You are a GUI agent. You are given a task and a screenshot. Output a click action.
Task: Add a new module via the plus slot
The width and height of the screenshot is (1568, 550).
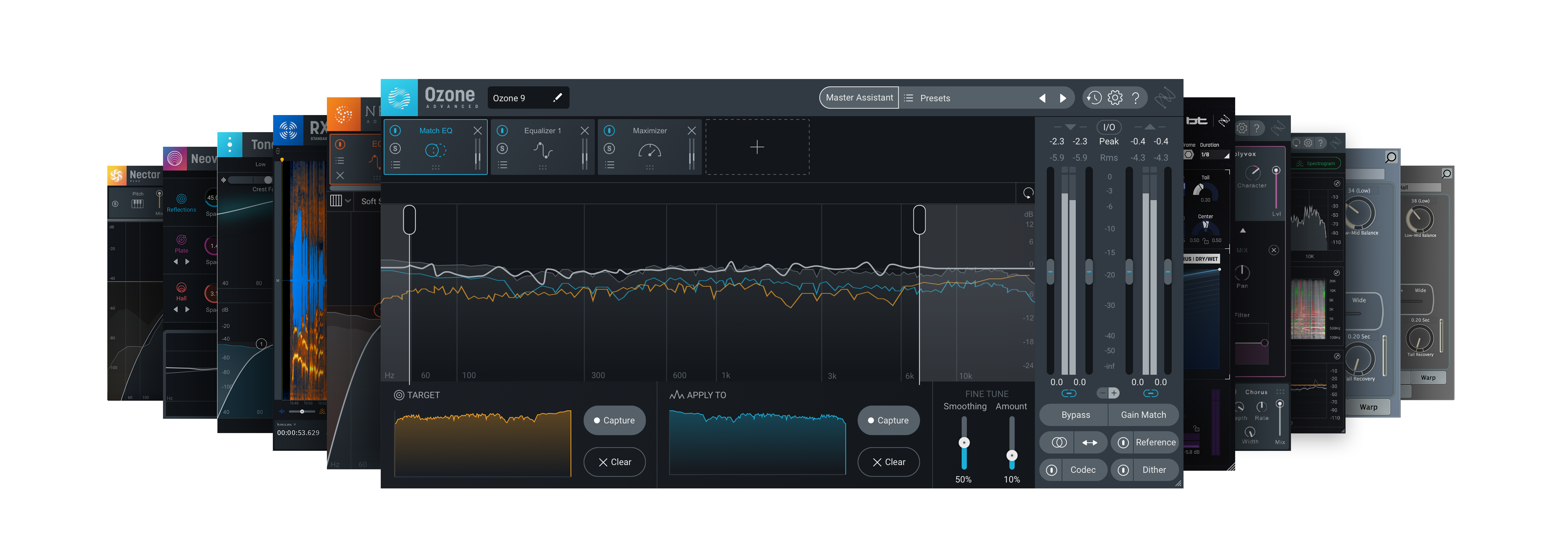[x=756, y=147]
